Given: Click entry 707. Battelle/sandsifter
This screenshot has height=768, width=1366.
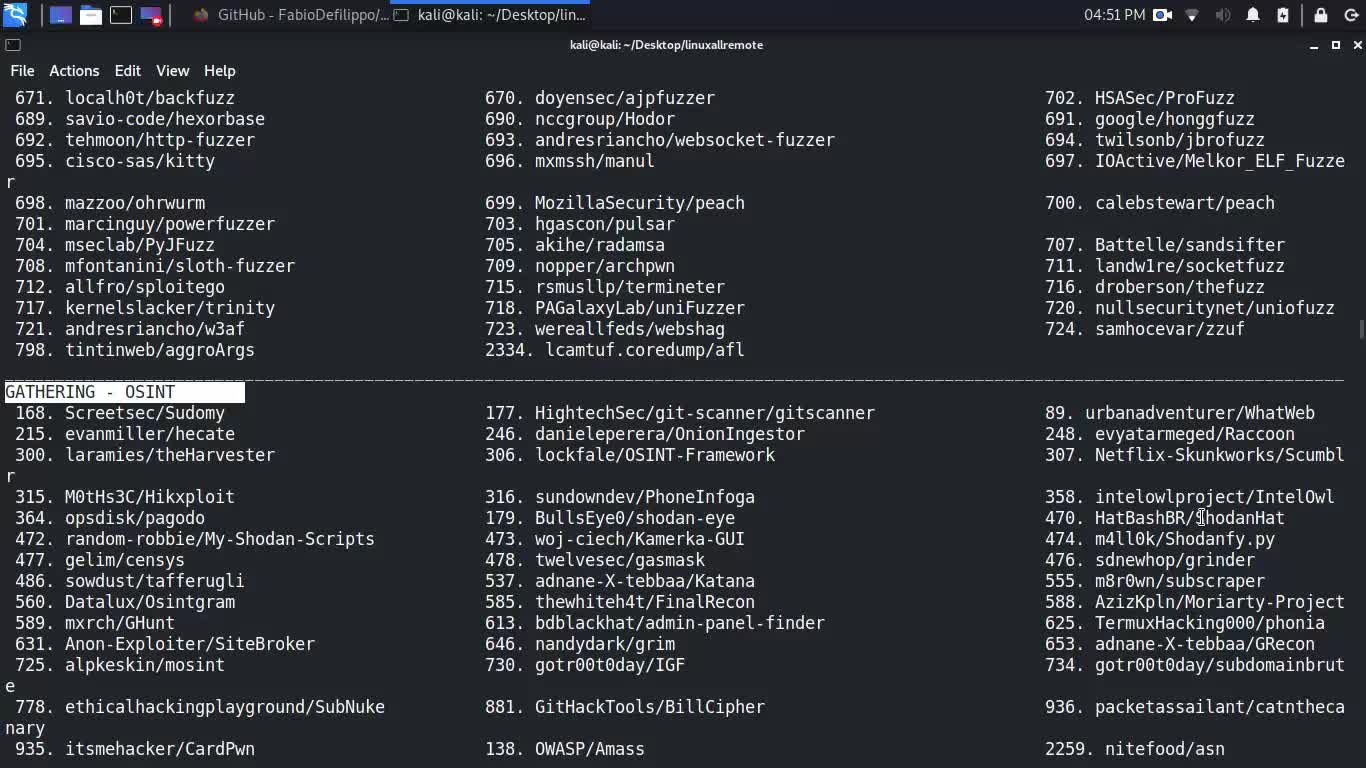Looking at the screenshot, I should point(1165,245).
